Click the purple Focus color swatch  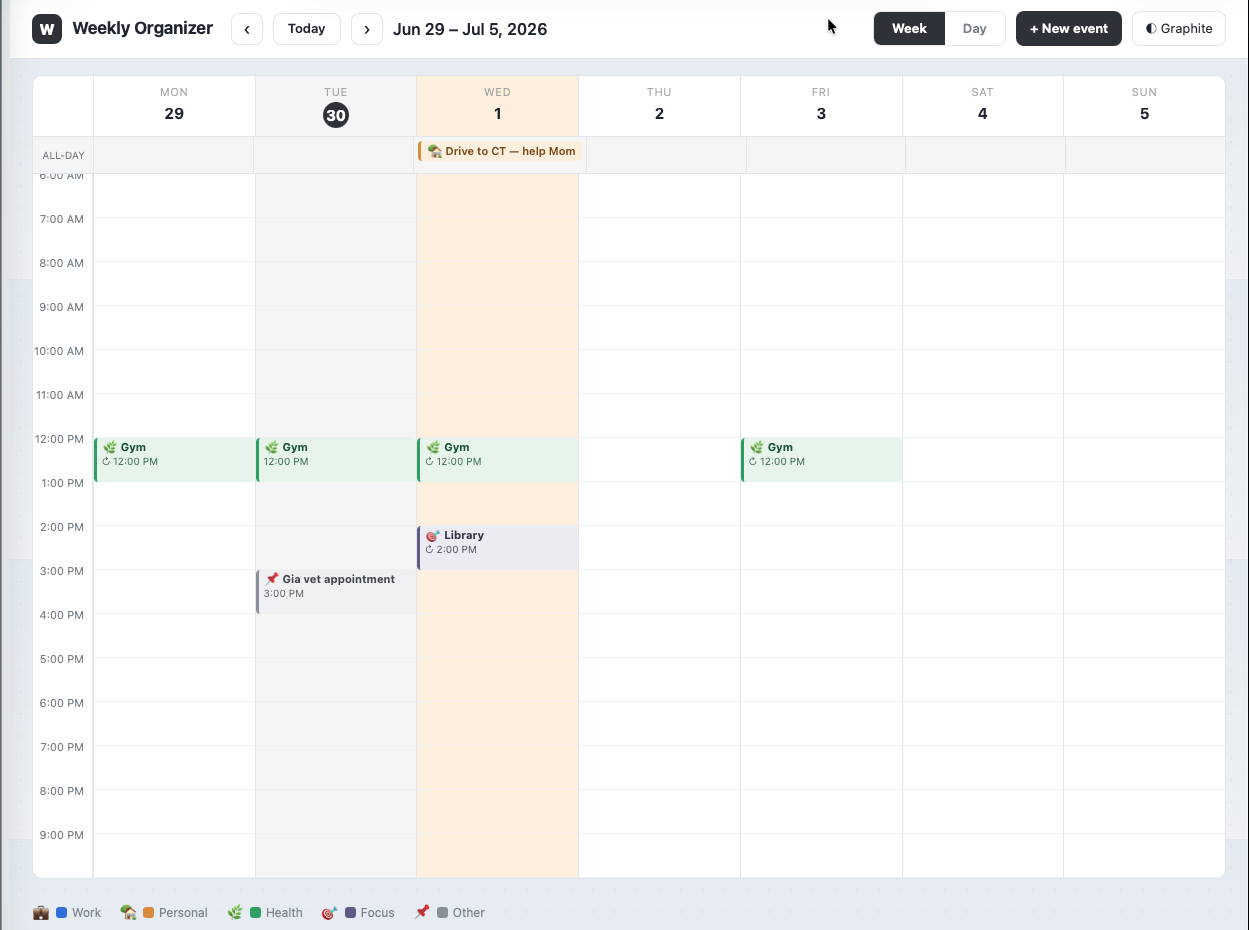click(350, 913)
